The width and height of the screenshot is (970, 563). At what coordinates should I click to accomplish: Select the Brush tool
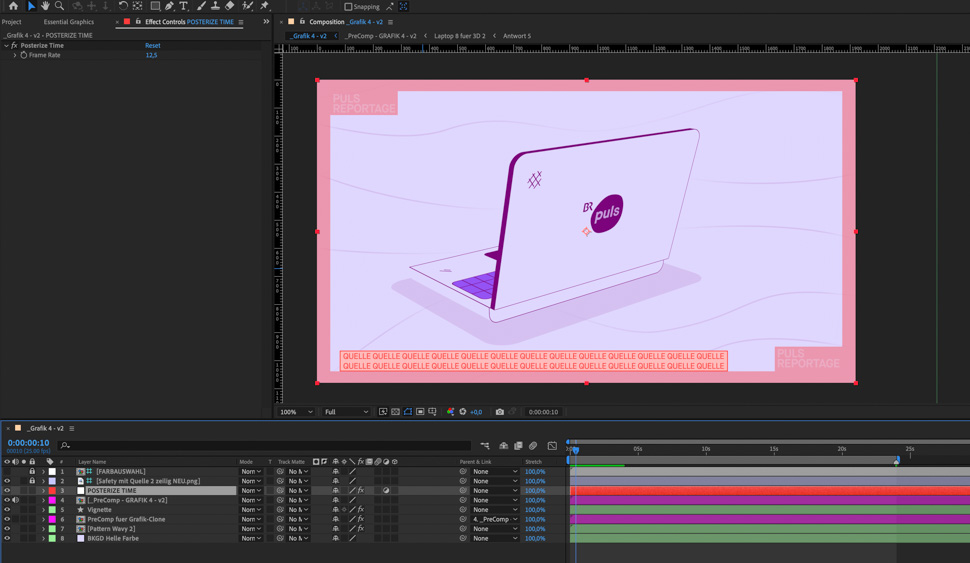(x=201, y=6)
